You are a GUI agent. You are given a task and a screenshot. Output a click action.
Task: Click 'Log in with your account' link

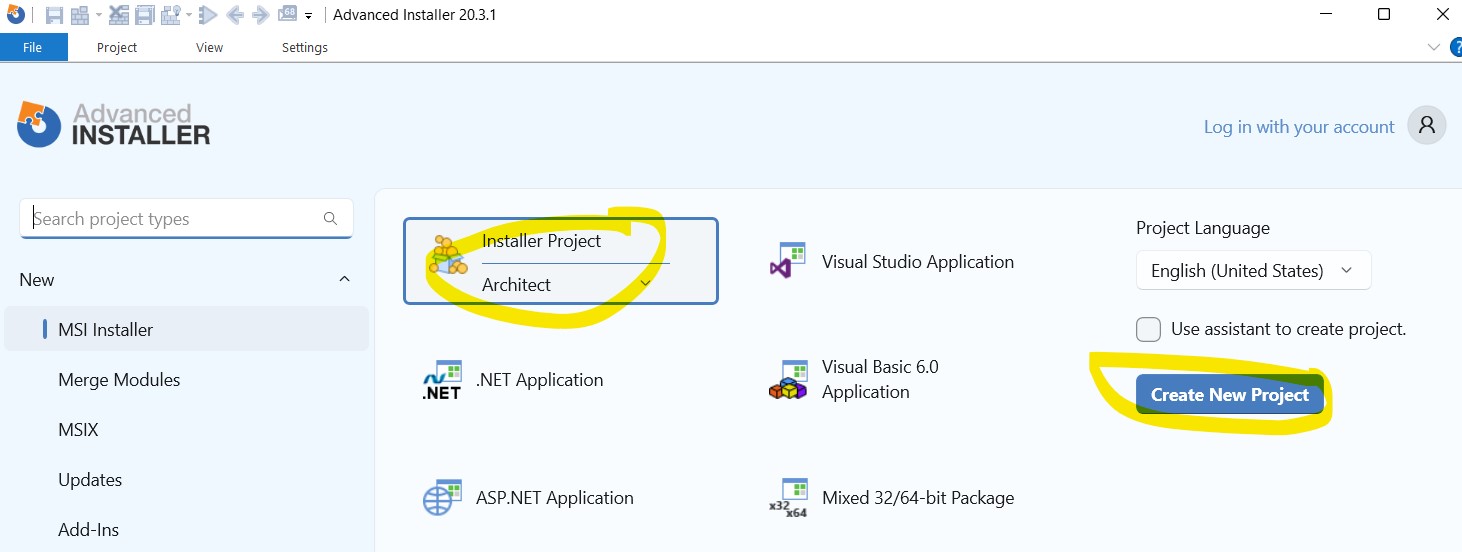[1298, 127]
